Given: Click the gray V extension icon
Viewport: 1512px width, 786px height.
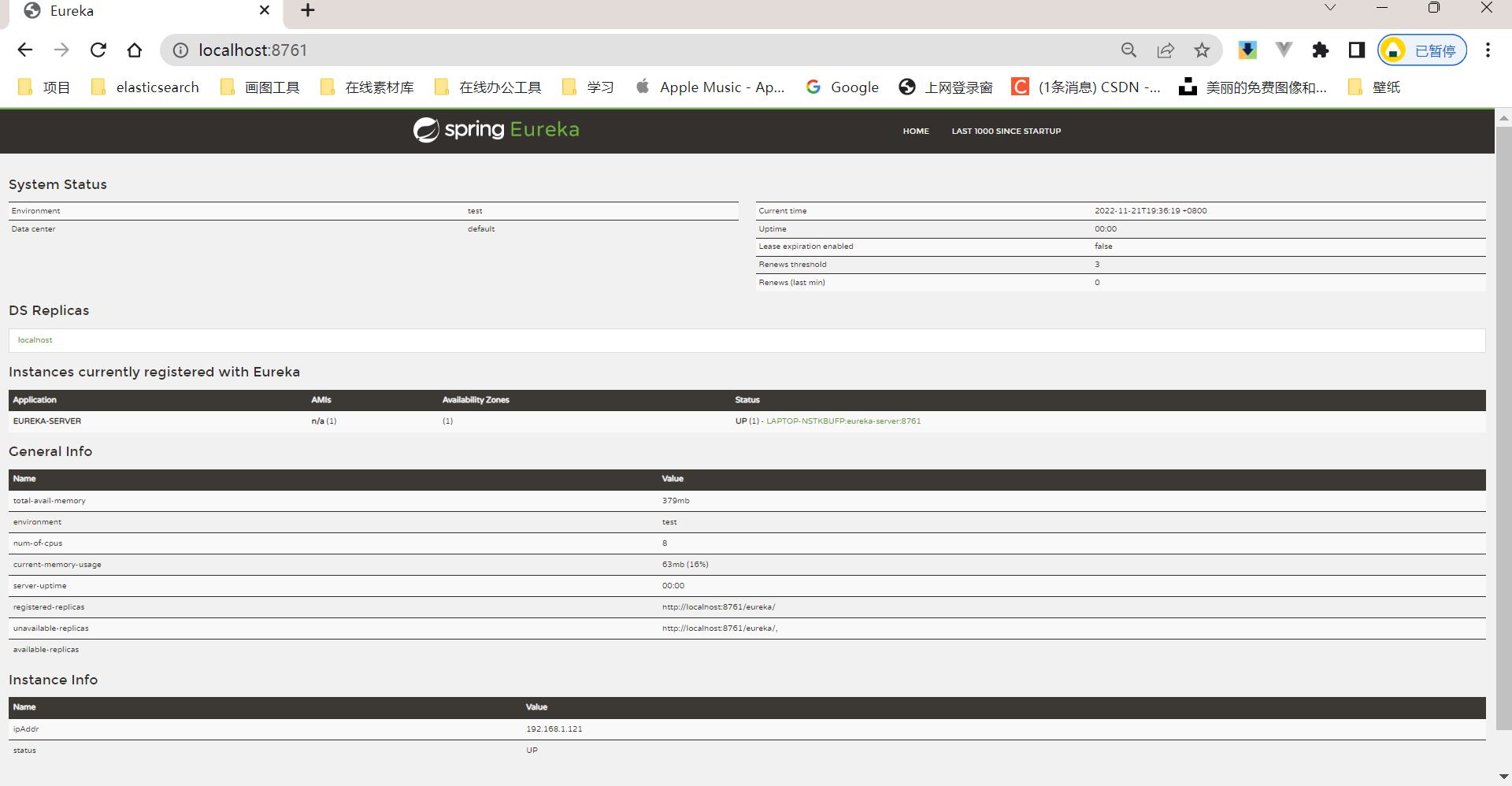Looking at the screenshot, I should pos(1284,50).
